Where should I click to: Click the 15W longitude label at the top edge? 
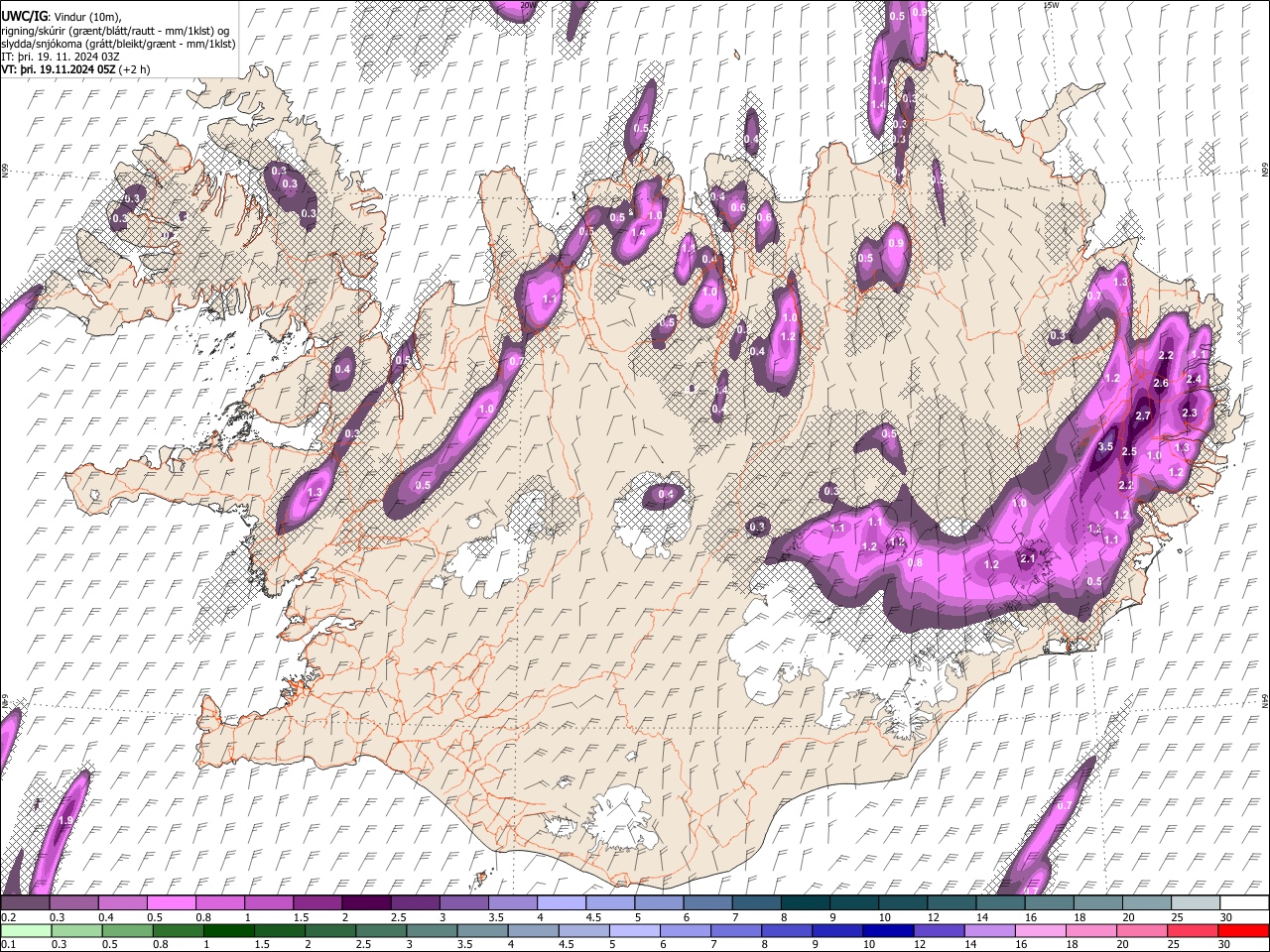1050,5
